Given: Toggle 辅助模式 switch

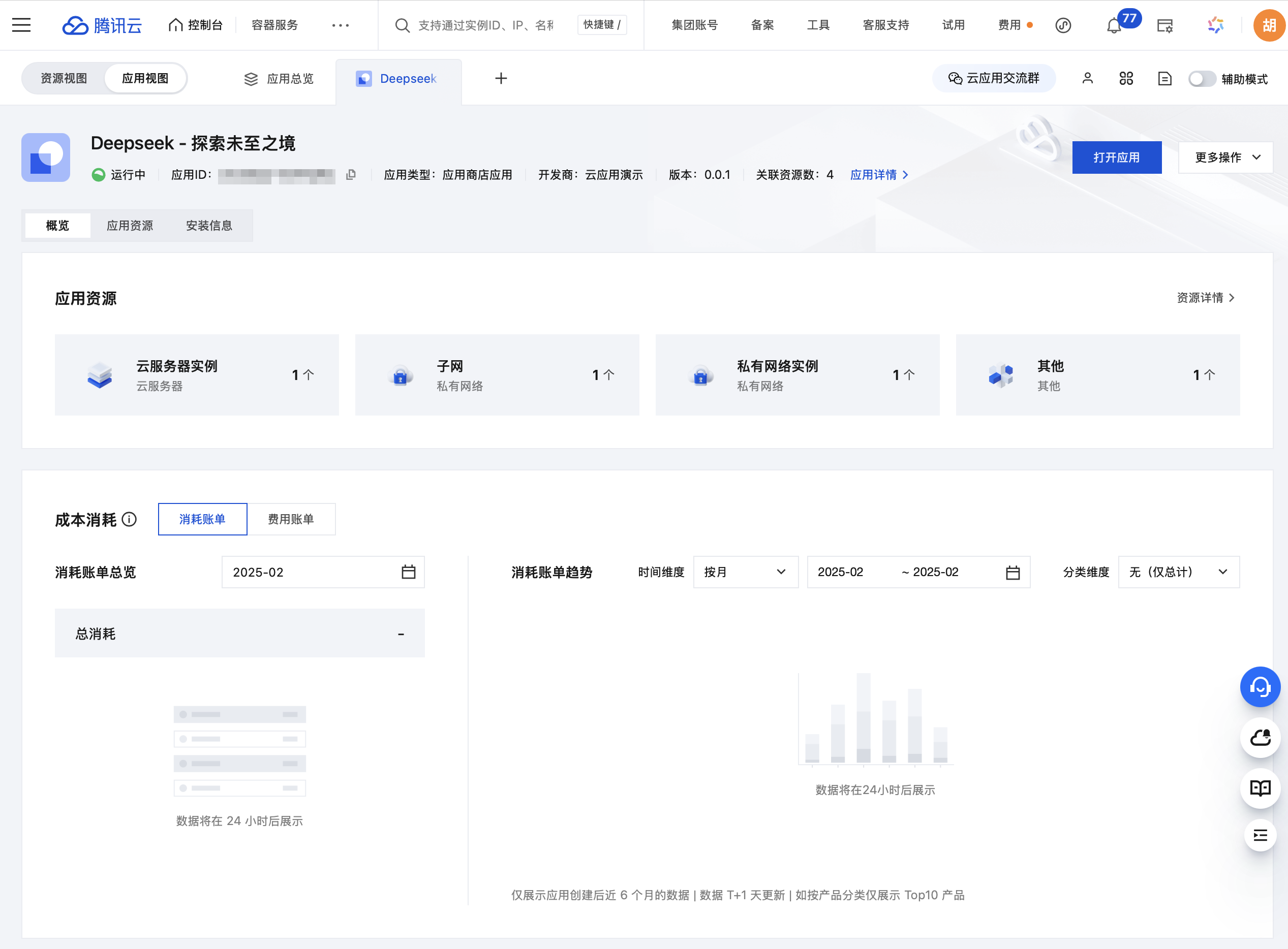Looking at the screenshot, I should [1203, 79].
